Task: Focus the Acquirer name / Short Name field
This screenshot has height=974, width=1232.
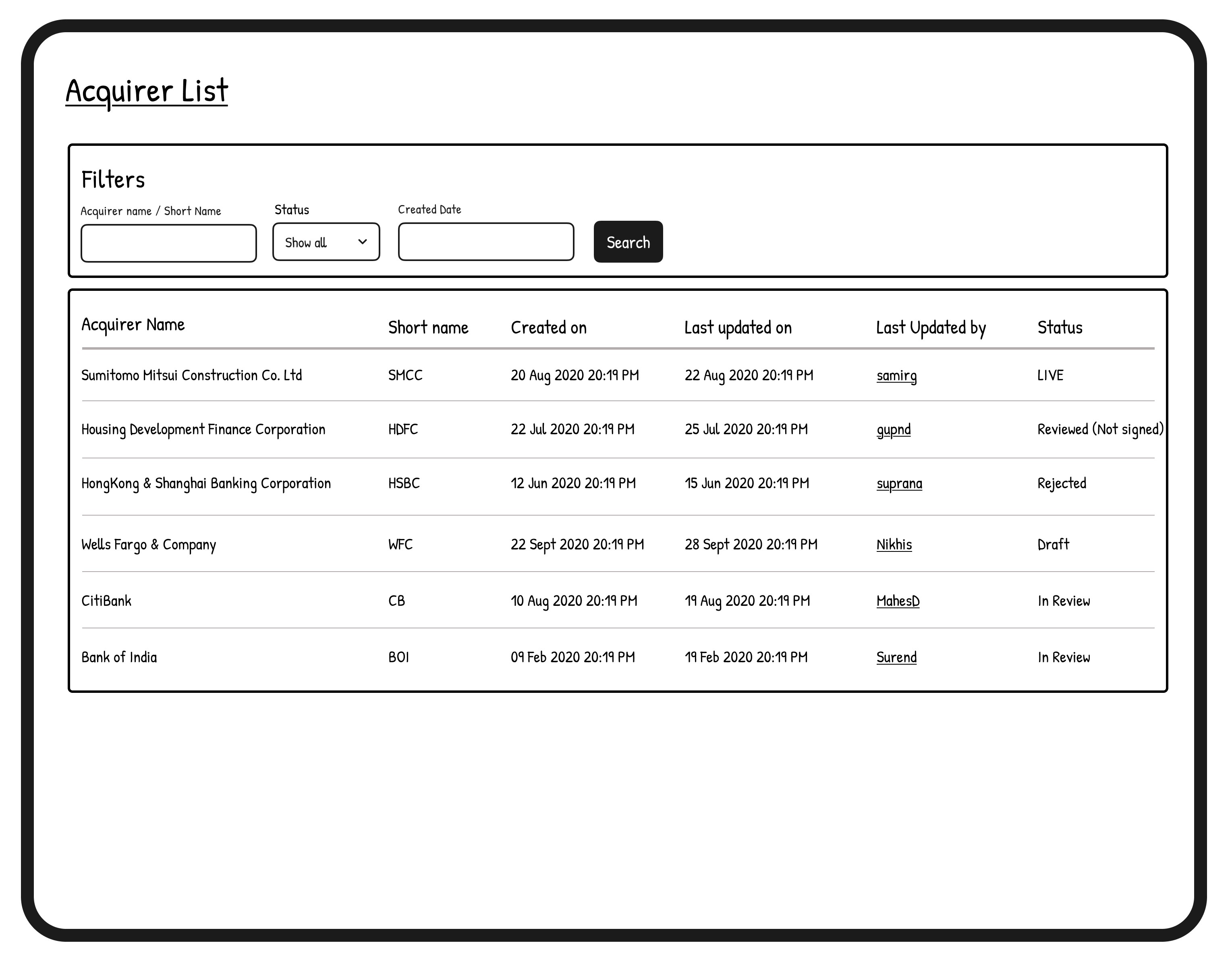Action: coord(169,243)
